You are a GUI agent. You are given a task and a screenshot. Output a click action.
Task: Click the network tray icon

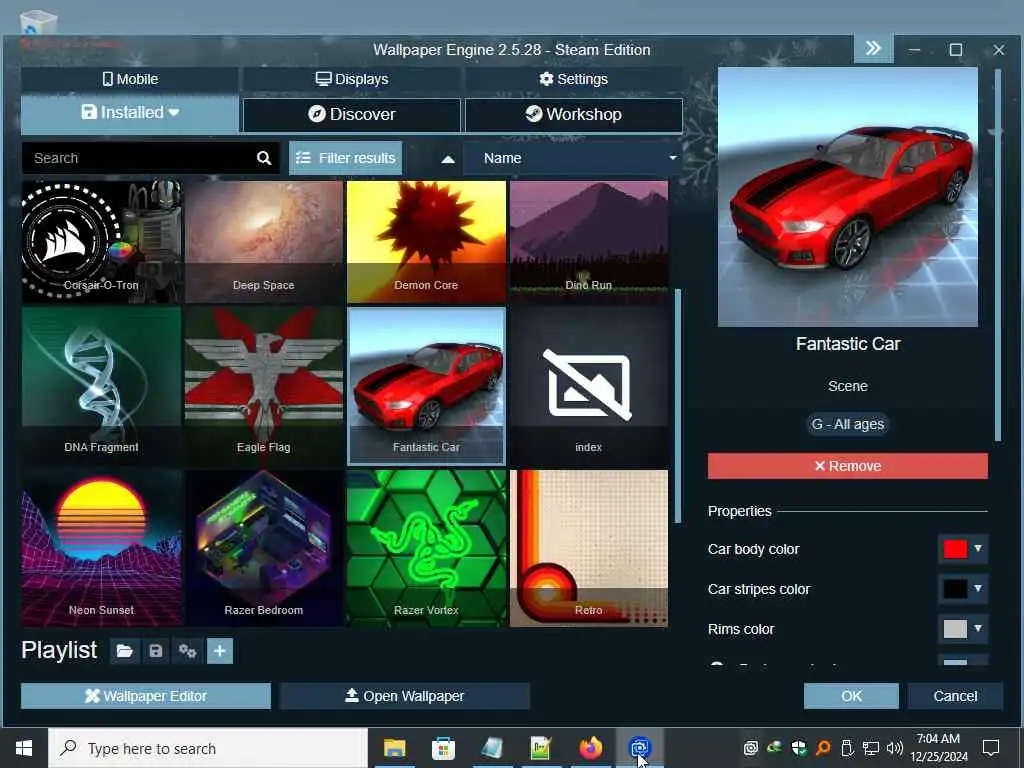click(871, 748)
